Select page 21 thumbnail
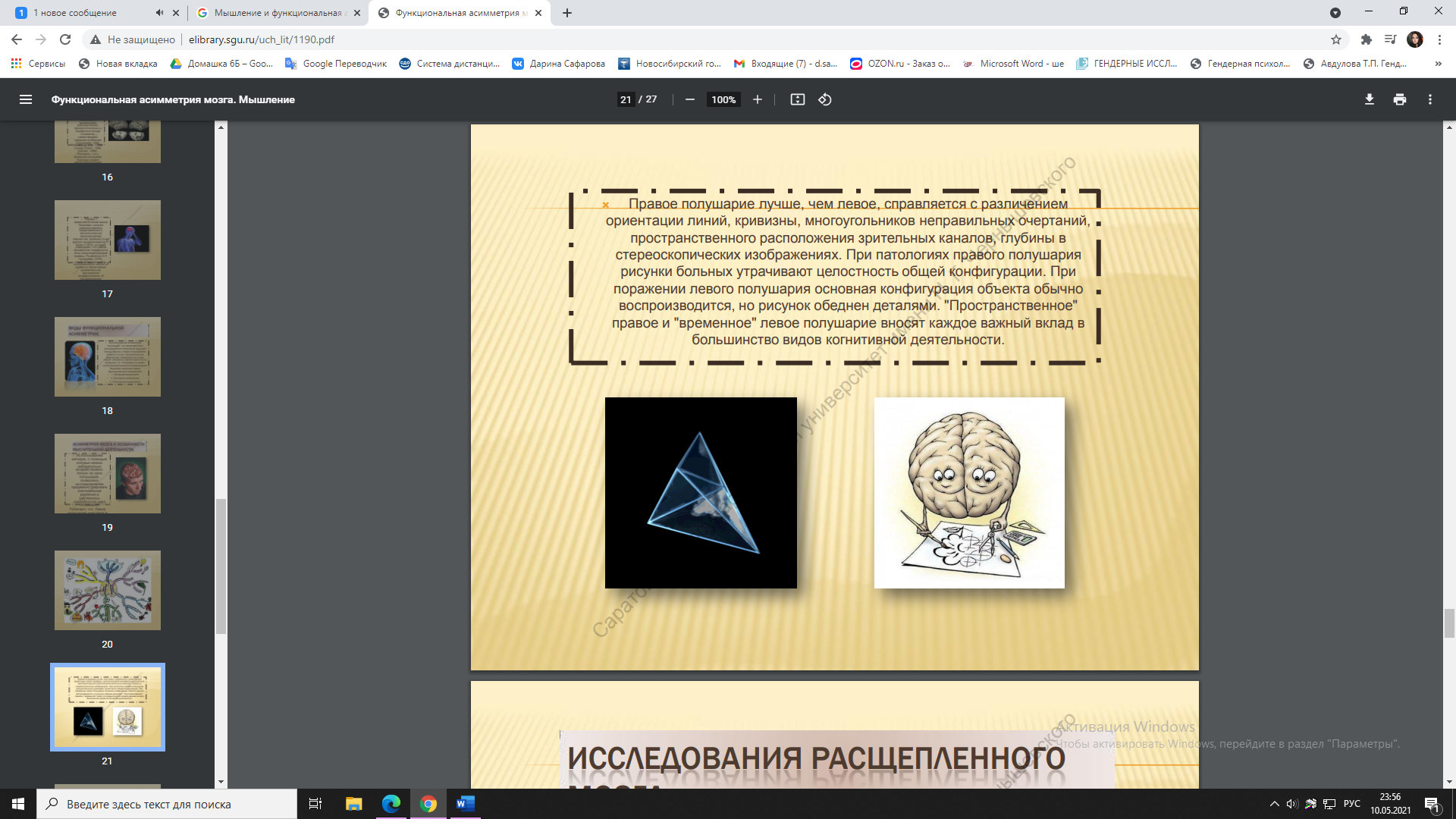Screen dimensions: 1456x819 coord(108,708)
